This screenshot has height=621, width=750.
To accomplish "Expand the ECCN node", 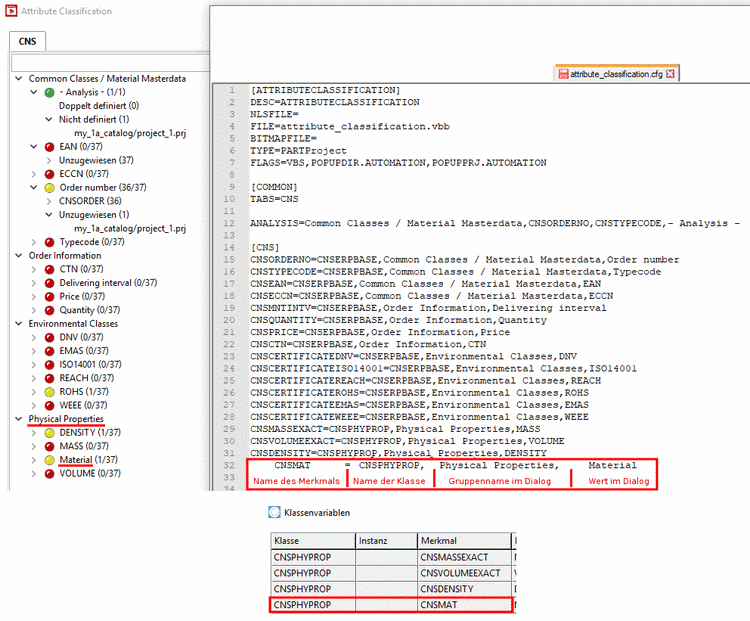I will pyautogui.click(x=33, y=174).
